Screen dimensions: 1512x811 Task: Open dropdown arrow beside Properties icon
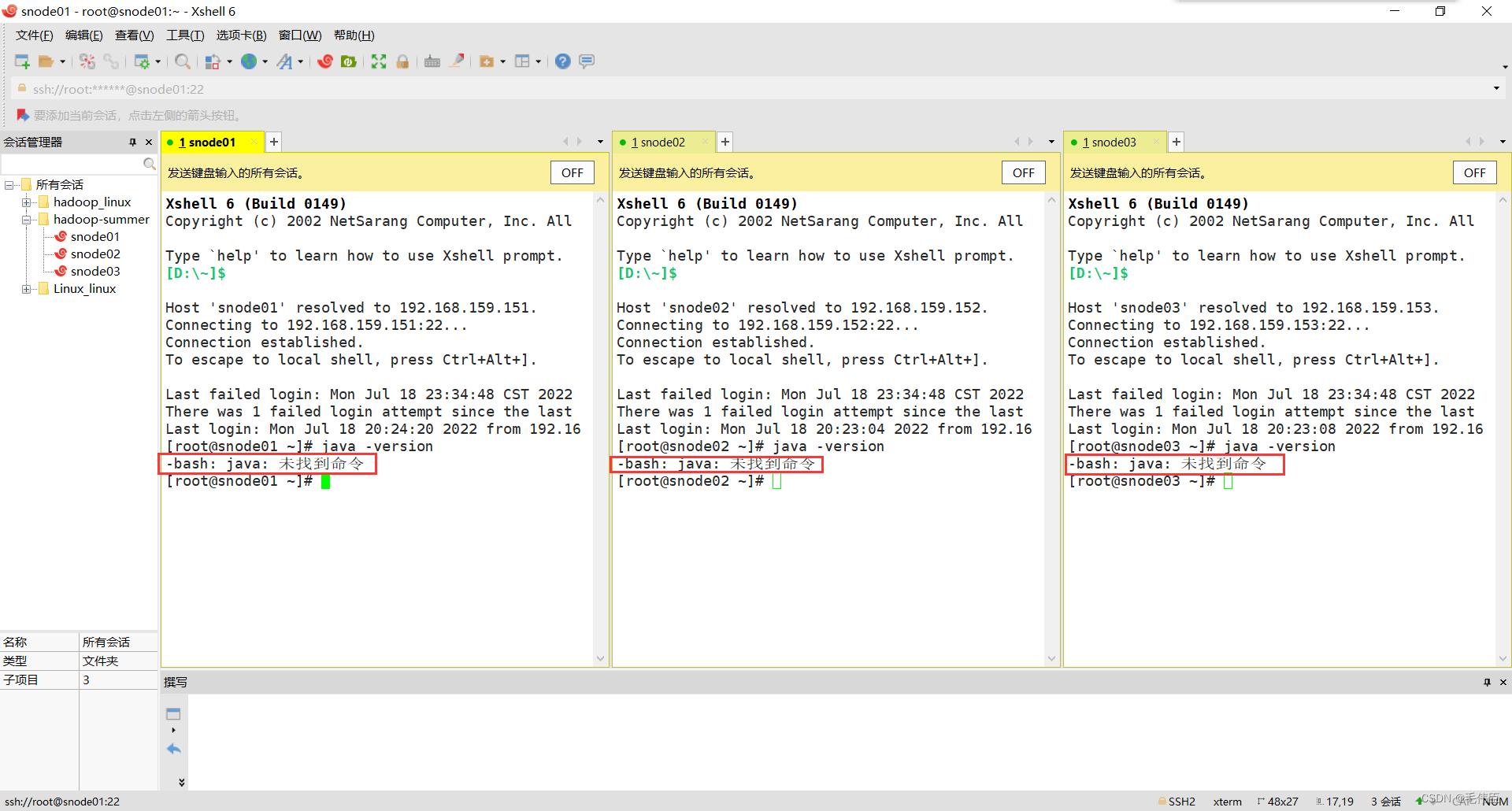pos(157,61)
